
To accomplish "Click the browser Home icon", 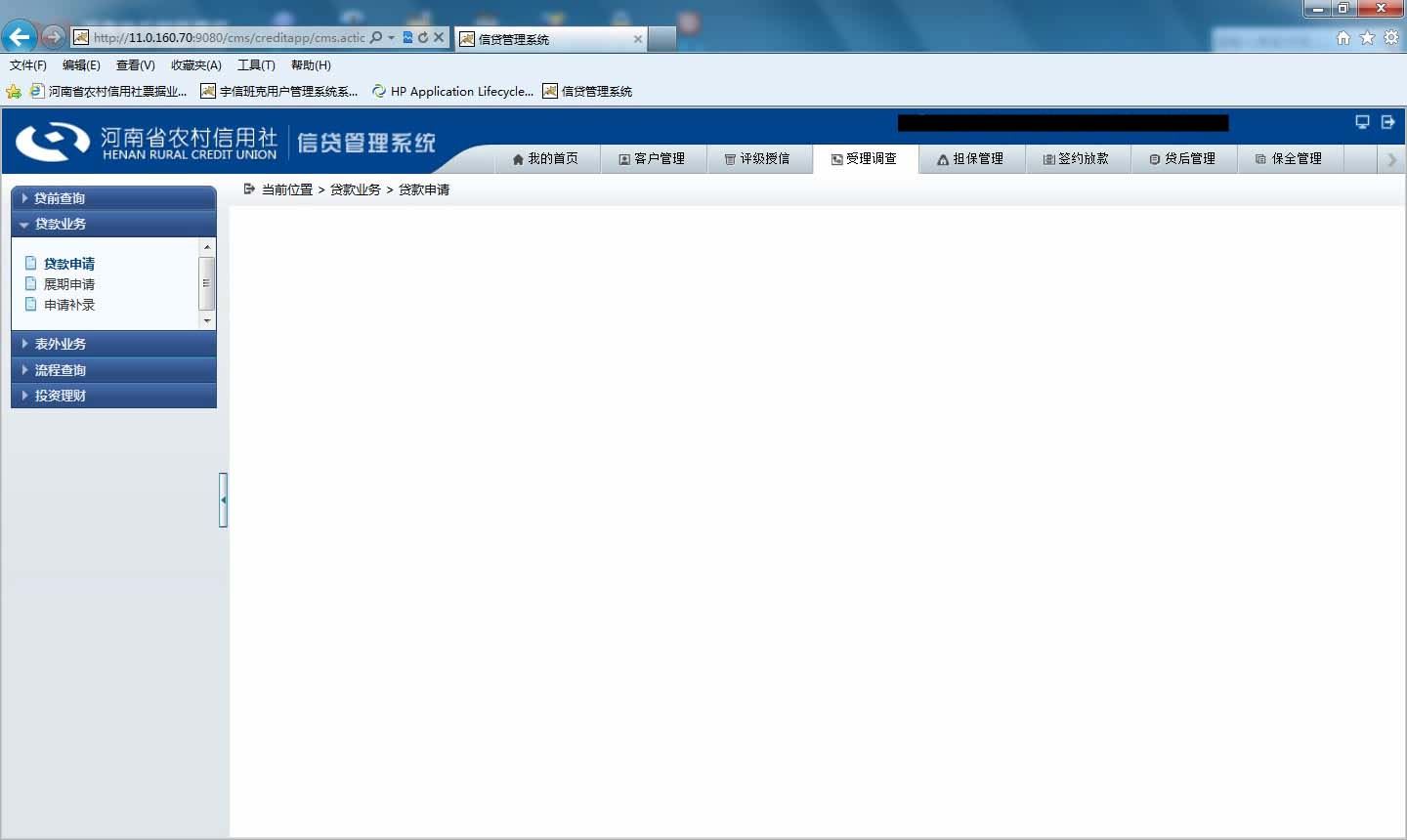I will pos(1343,37).
